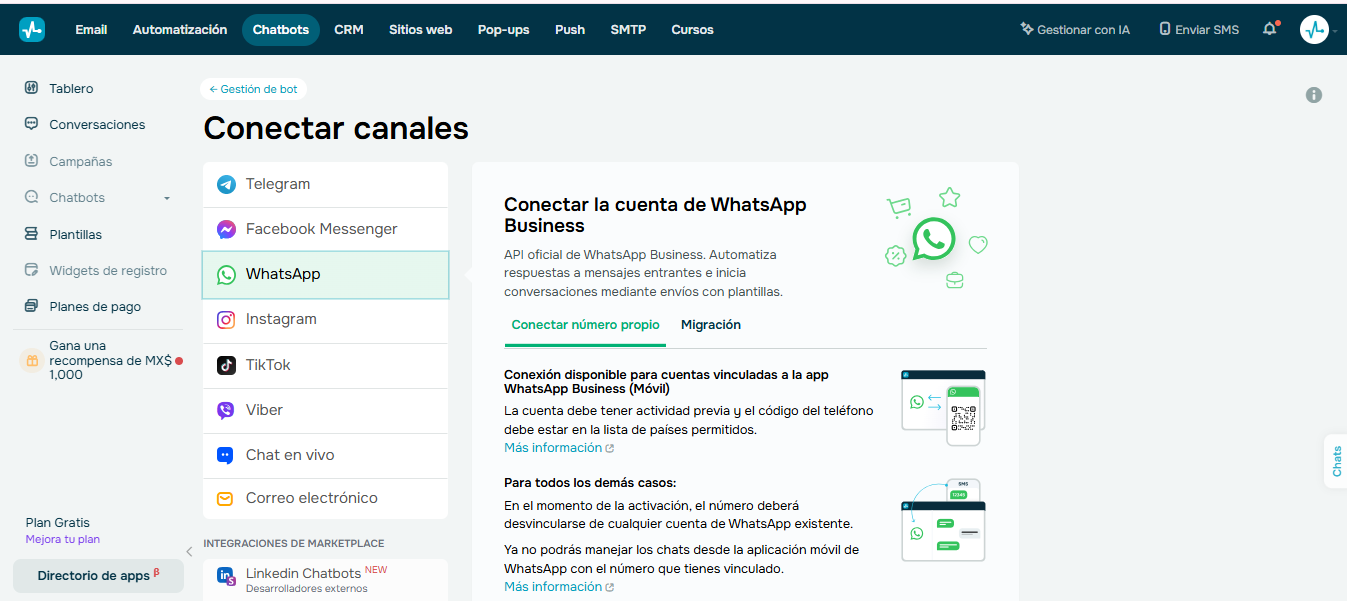Viewport: 1347px width, 601px height.
Task: Open the Sitios web top menu
Action: [421, 29]
